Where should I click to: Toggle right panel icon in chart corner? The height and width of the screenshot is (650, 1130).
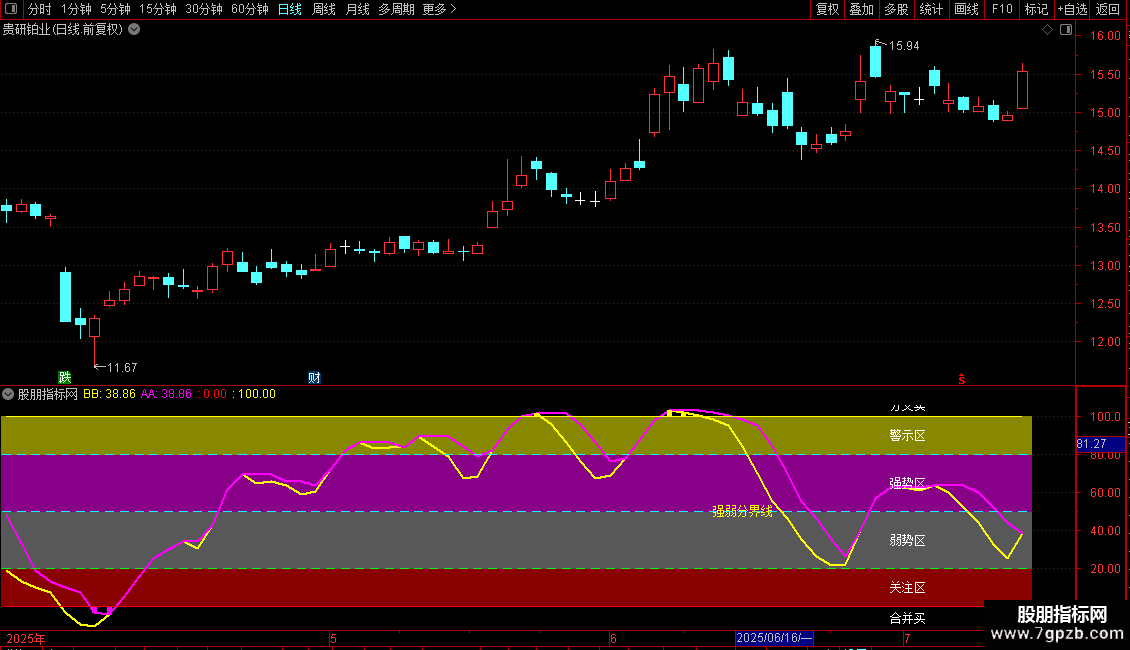tap(1066, 30)
